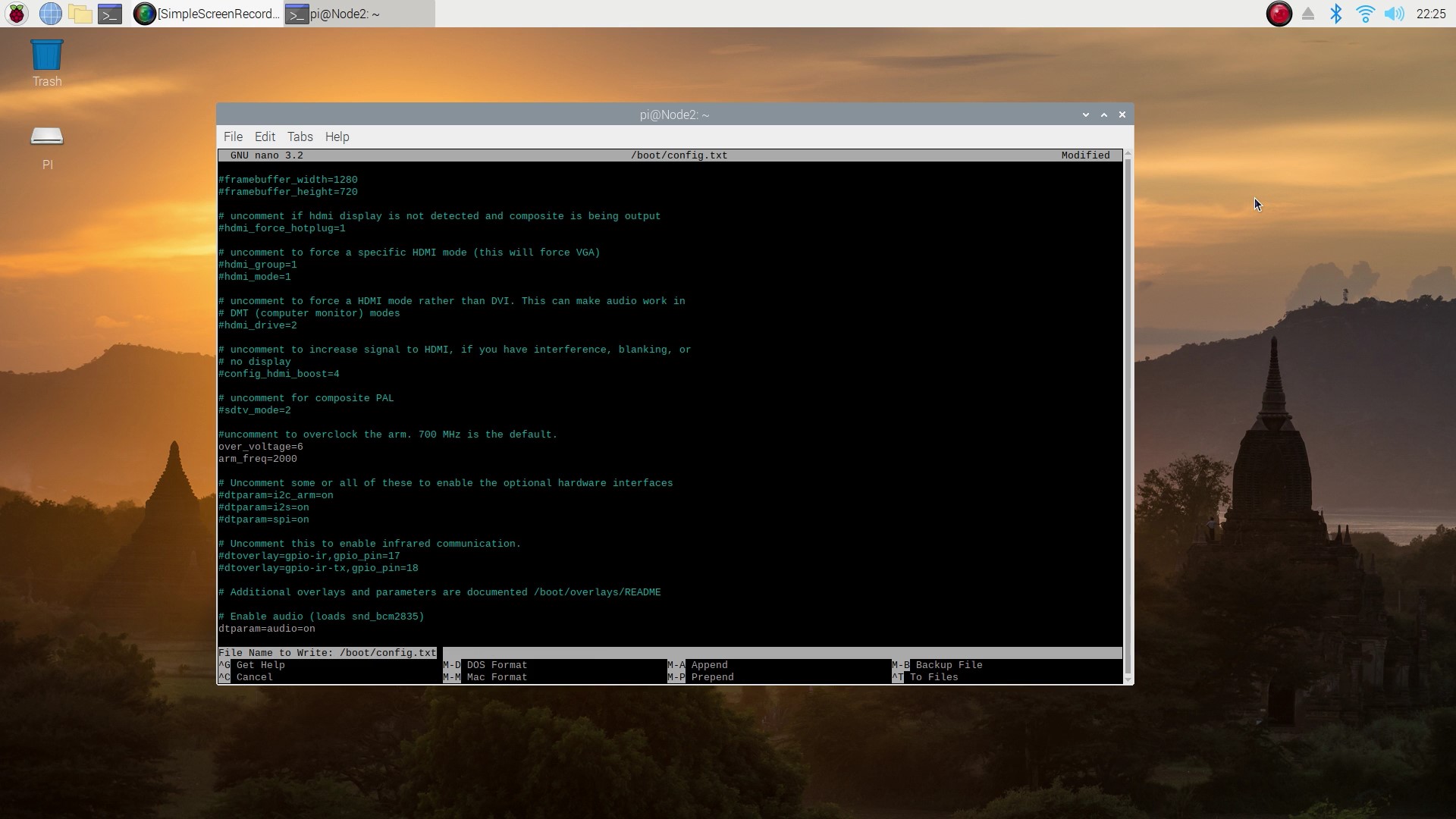The height and width of the screenshot is (819, 1456).
Task: Click the red recording indicator tray icon
Action: tap(1279, 14)
